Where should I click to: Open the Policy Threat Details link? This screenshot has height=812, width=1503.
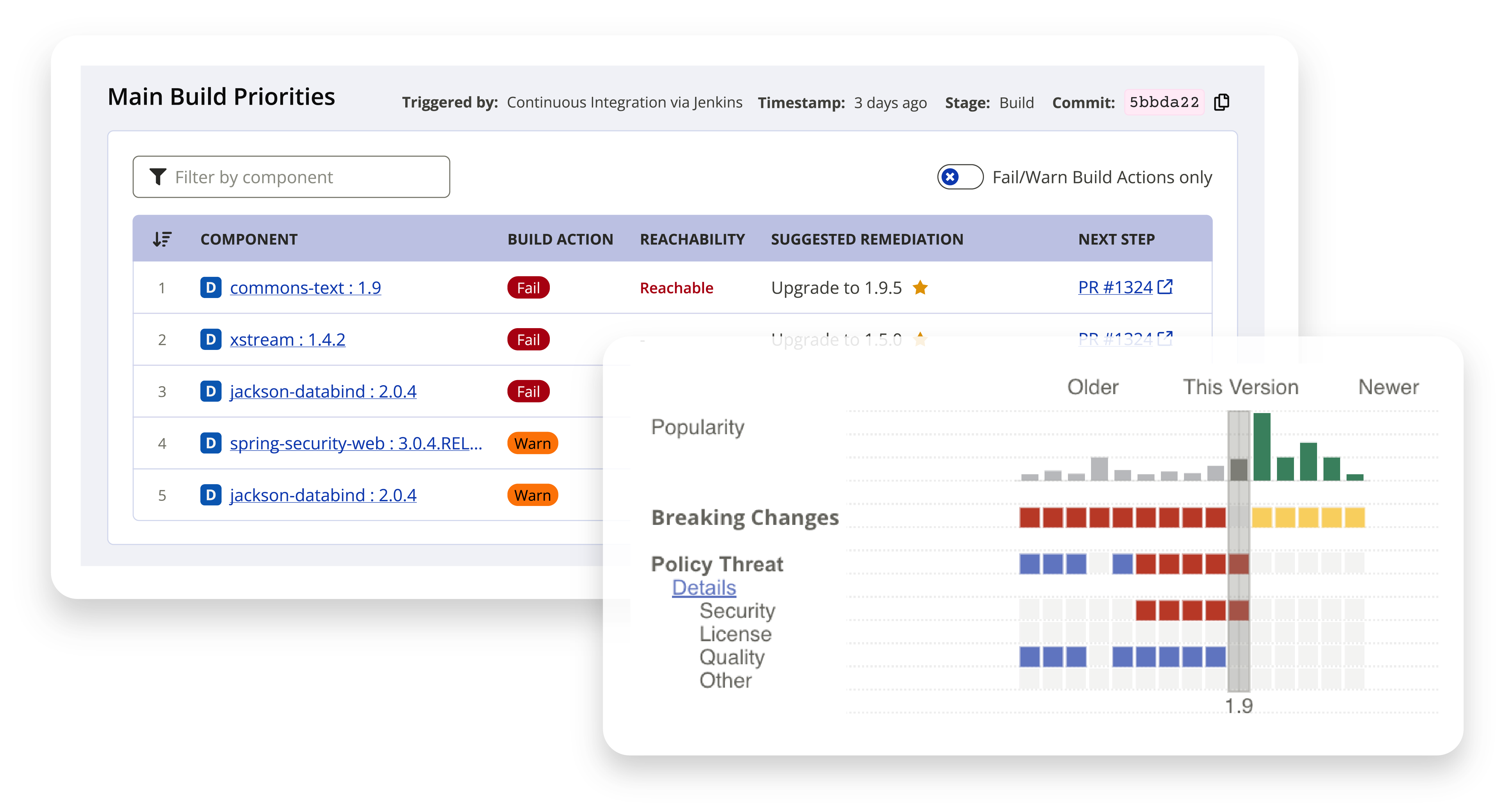point(704,587)
